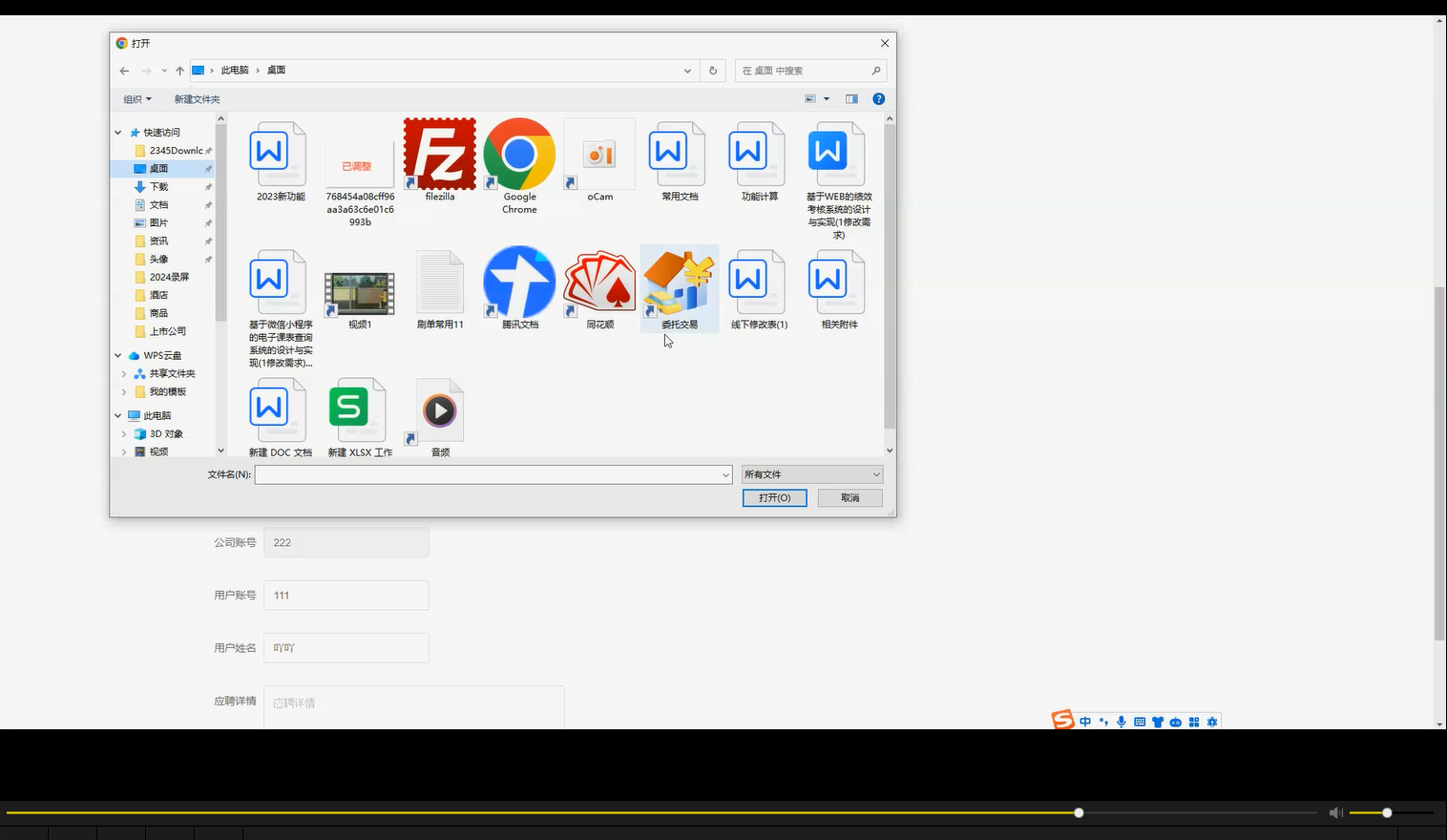
Task: Refresh the current folder view
Action: (x=713, y=71)
